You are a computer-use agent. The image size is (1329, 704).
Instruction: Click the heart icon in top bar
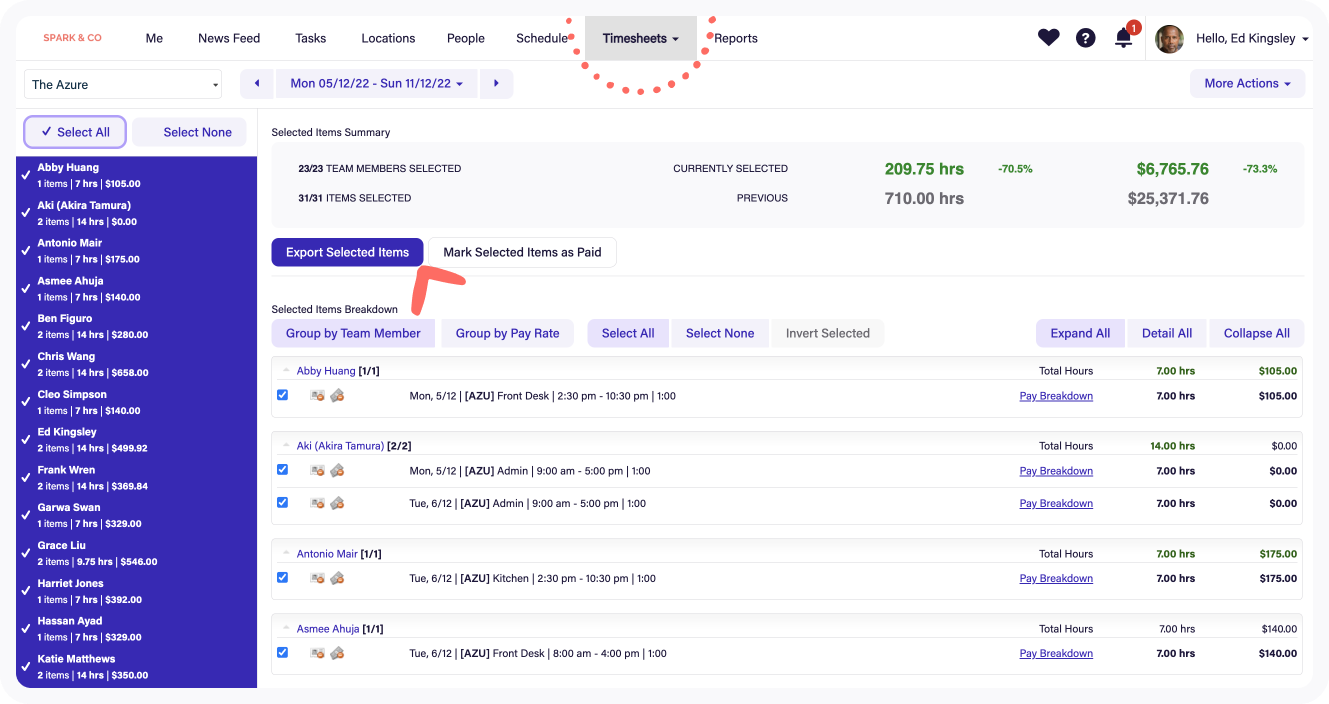coord(1048,38)
